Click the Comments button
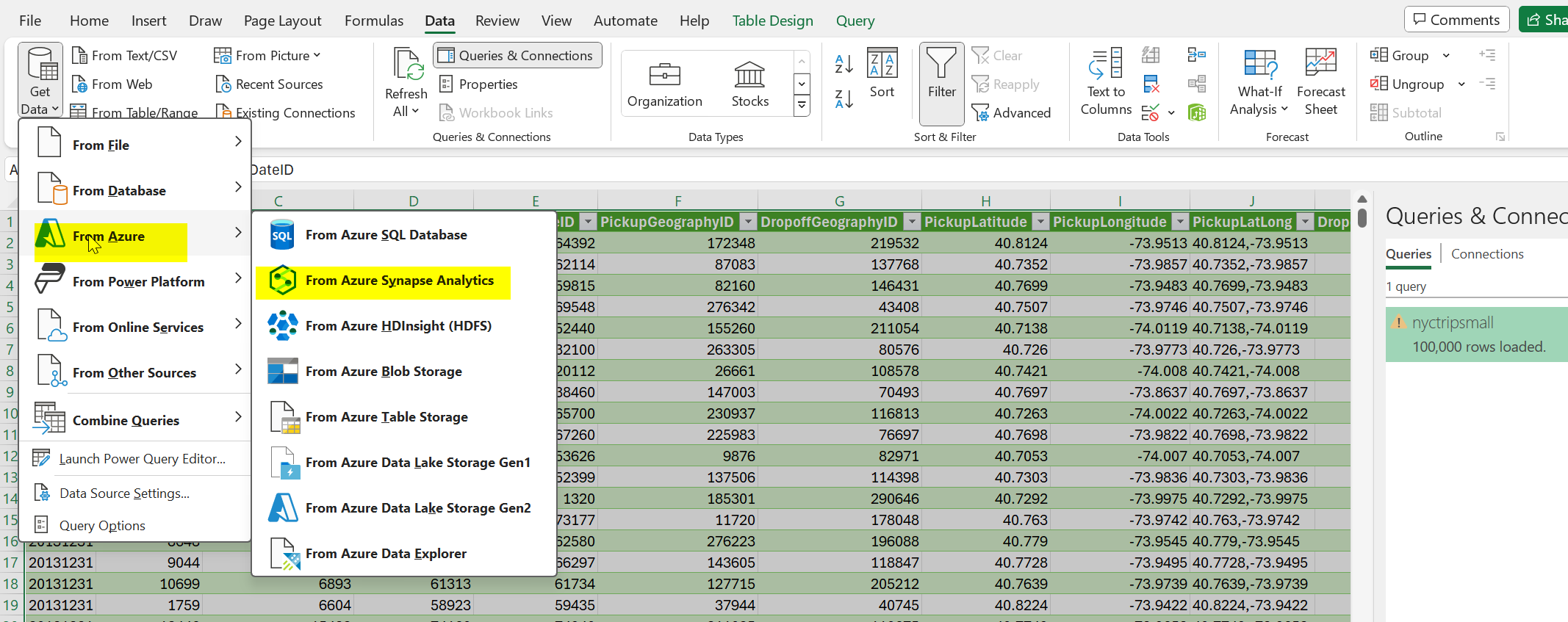1568x622 pixels. coord(1458,20)
